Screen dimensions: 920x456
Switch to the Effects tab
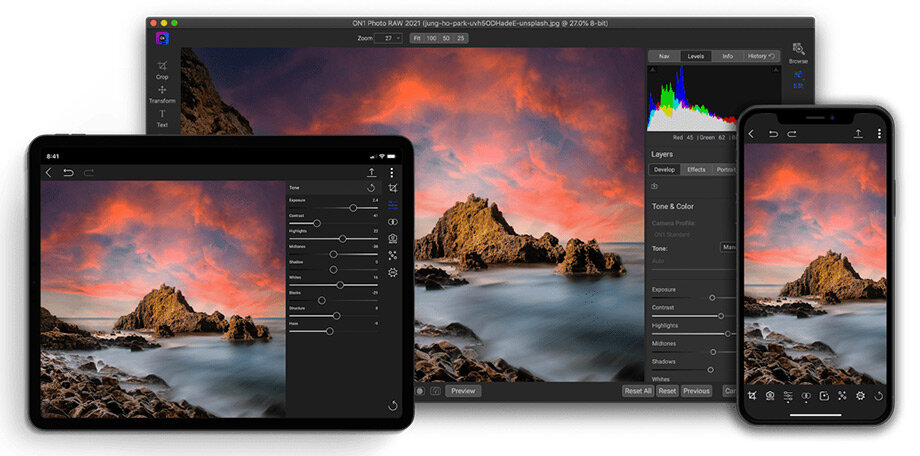pyautogui.click(x=696, y=170)
